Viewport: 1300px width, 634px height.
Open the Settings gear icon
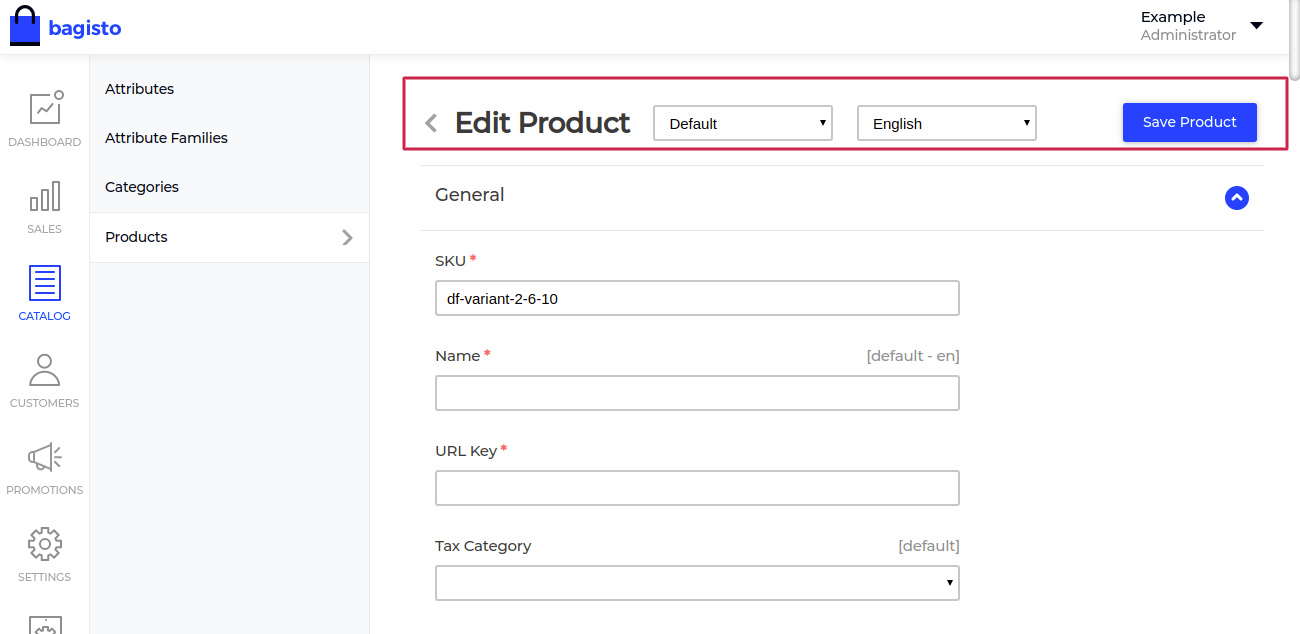tap(45, 545)
